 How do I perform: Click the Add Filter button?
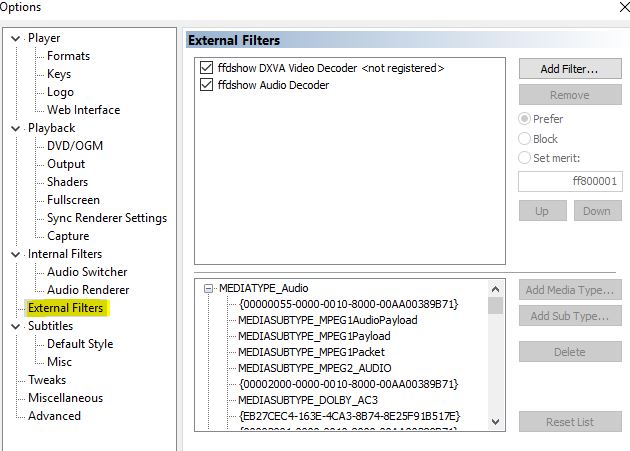coord(568,69)
